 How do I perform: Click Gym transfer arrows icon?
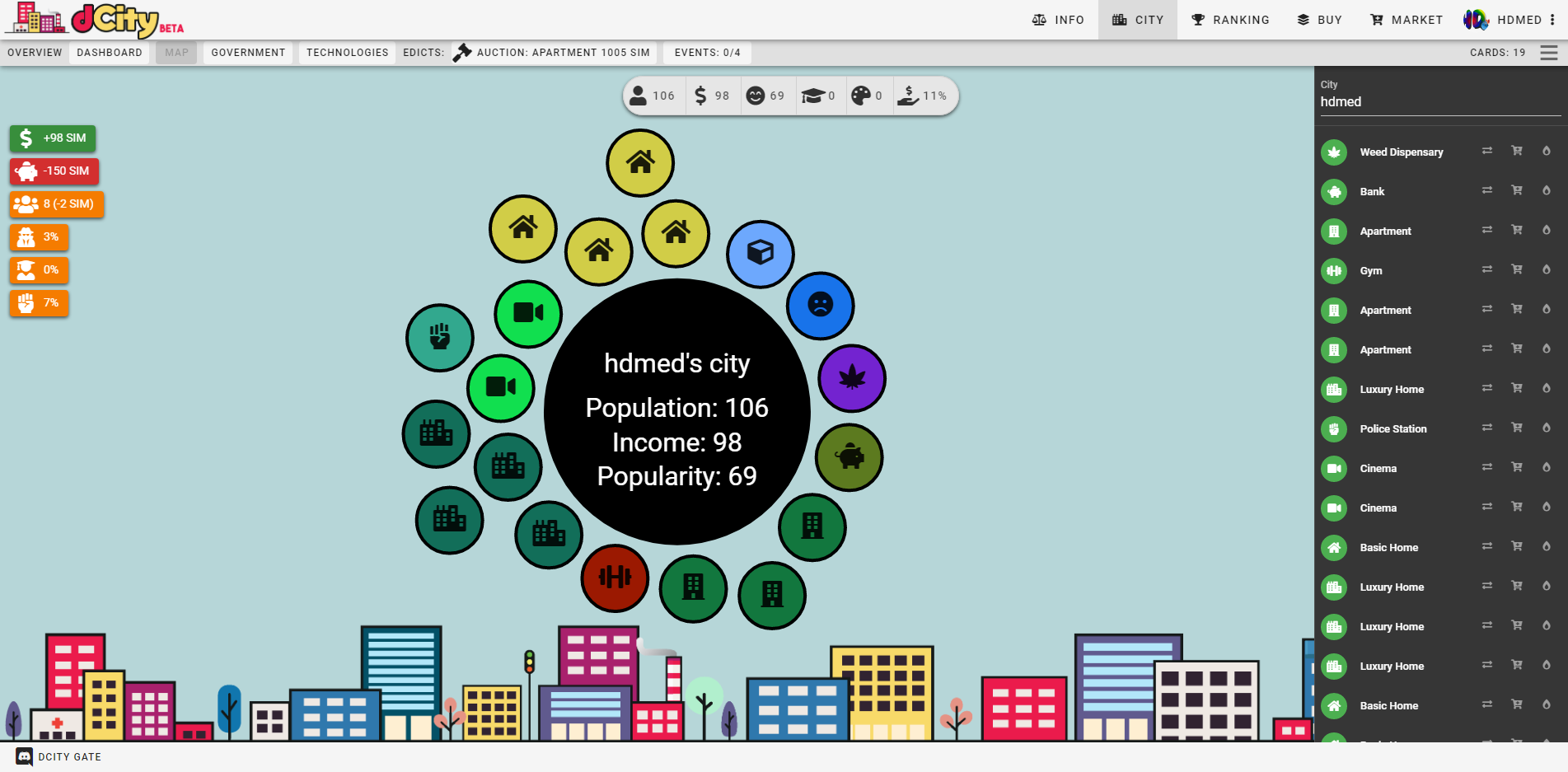pos(1487,269)
